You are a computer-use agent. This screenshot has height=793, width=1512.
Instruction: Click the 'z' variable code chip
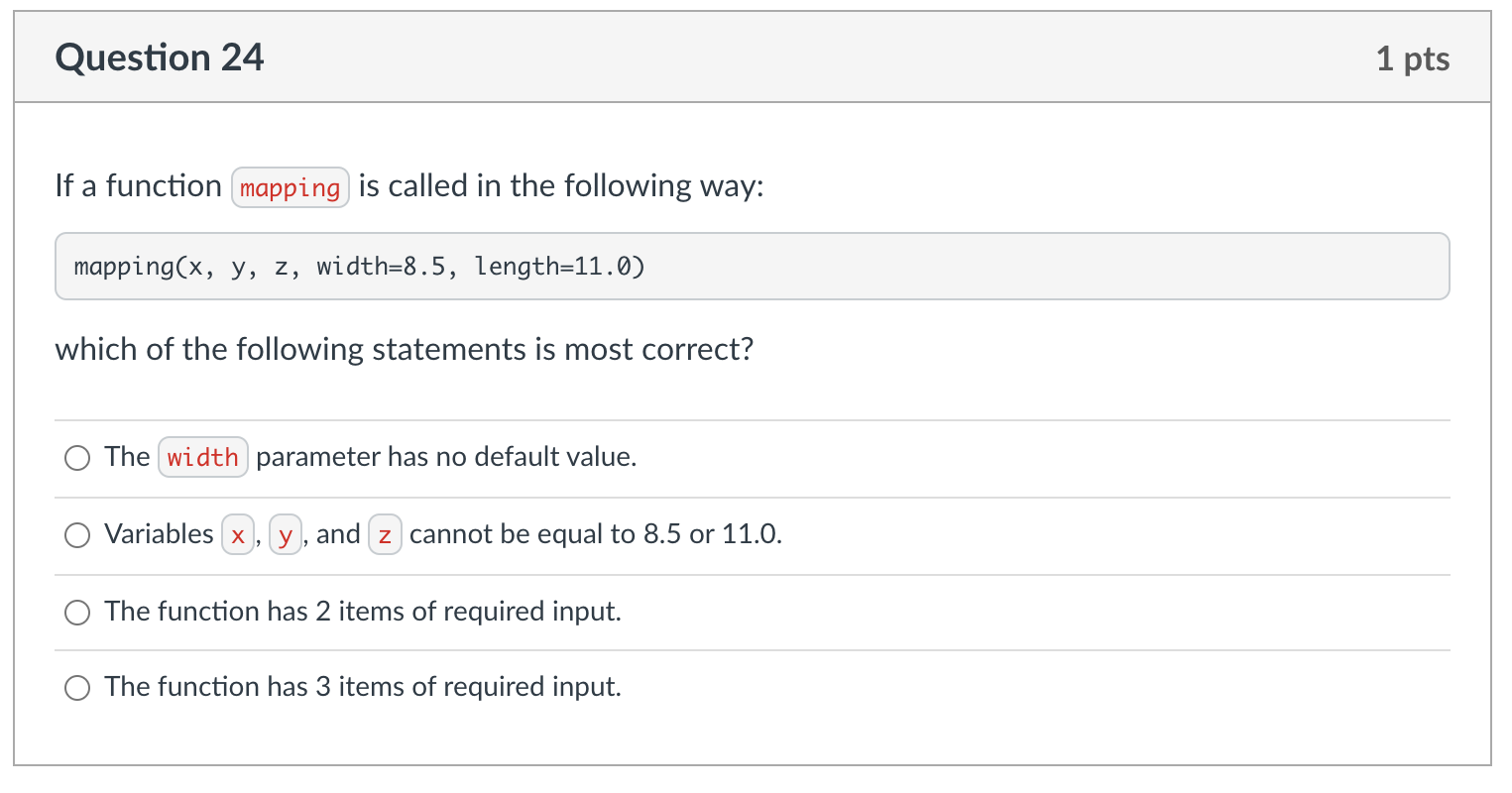(385, 534)
